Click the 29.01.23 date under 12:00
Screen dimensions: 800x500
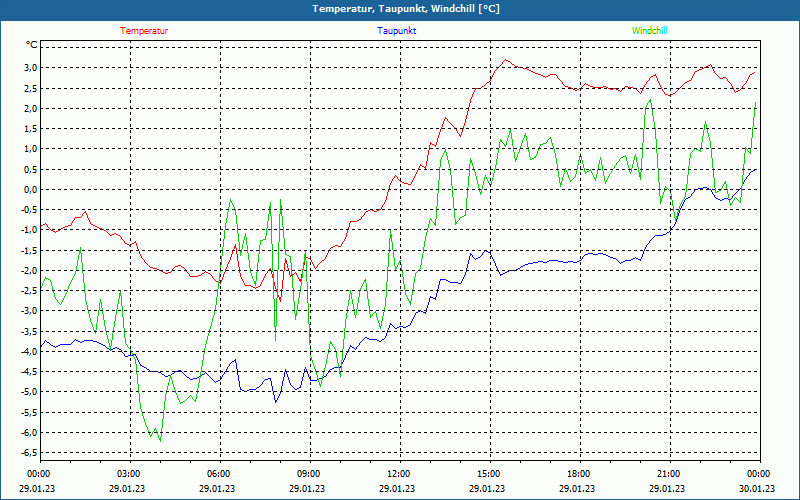tap(397, 488)
